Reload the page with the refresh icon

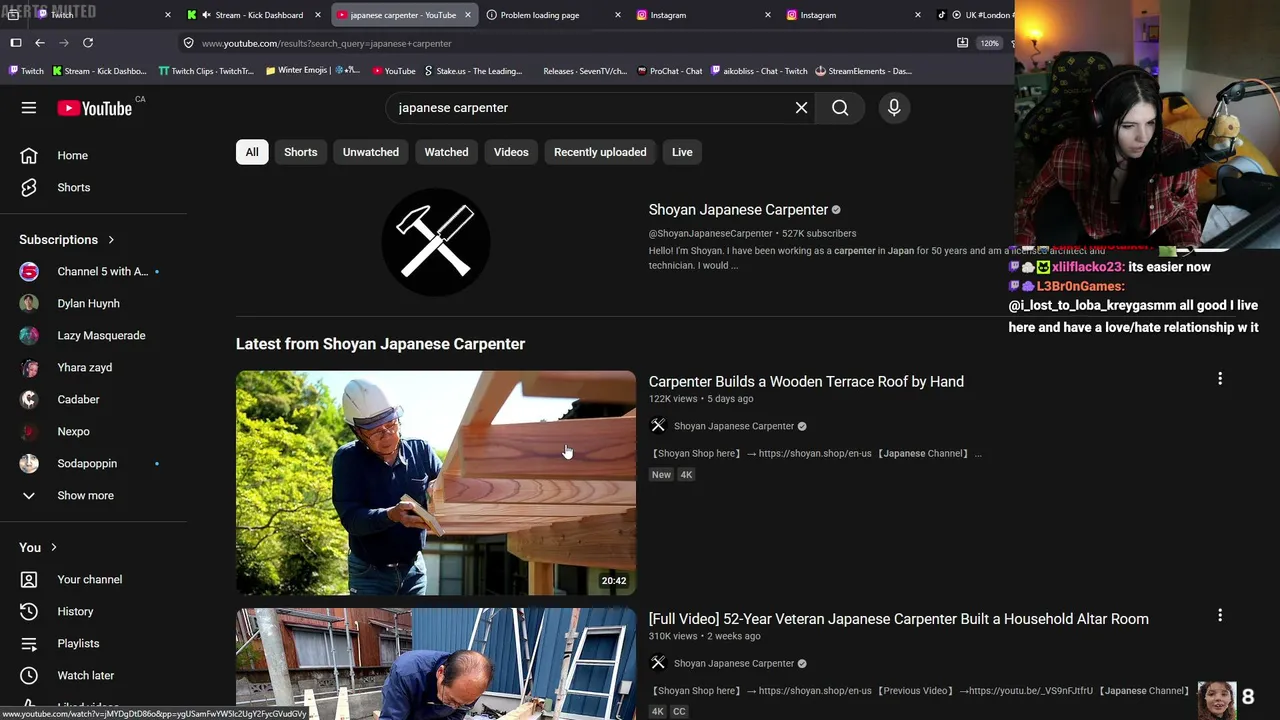tap(88, 43)
